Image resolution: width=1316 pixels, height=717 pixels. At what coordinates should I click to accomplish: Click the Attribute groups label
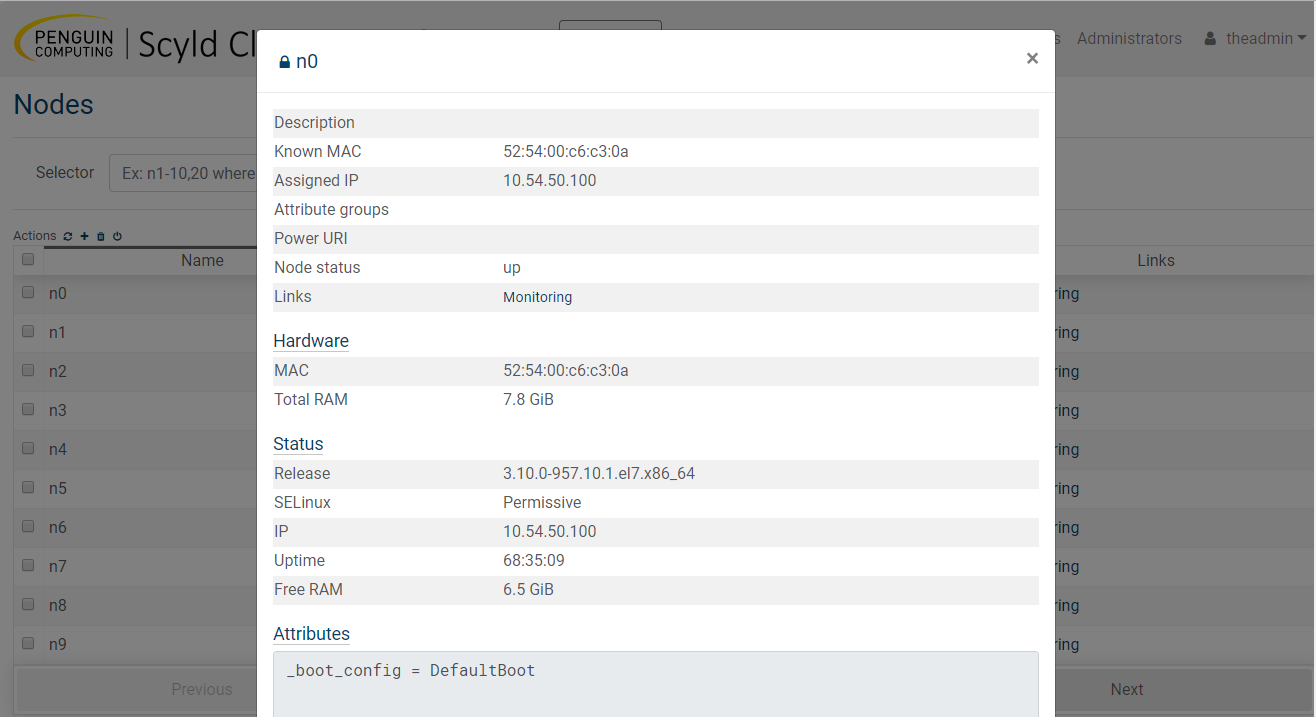331,210
